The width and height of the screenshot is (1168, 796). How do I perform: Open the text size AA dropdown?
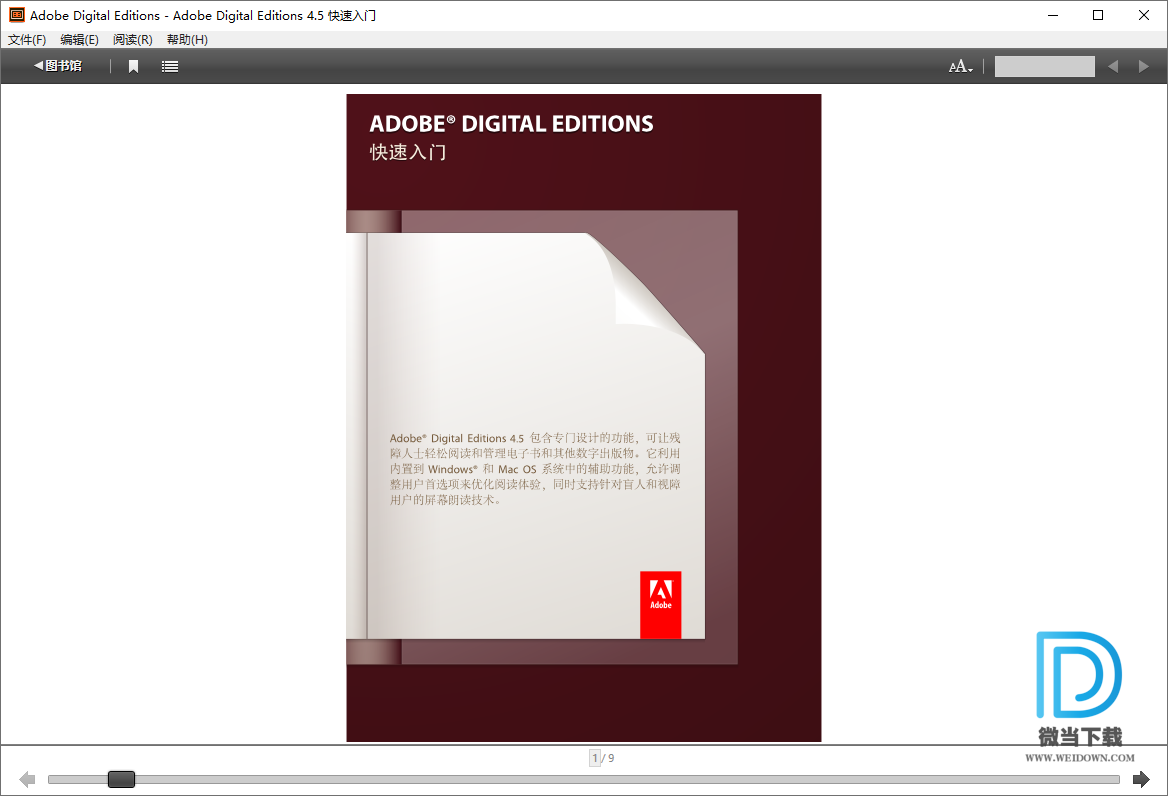[960, 66]
